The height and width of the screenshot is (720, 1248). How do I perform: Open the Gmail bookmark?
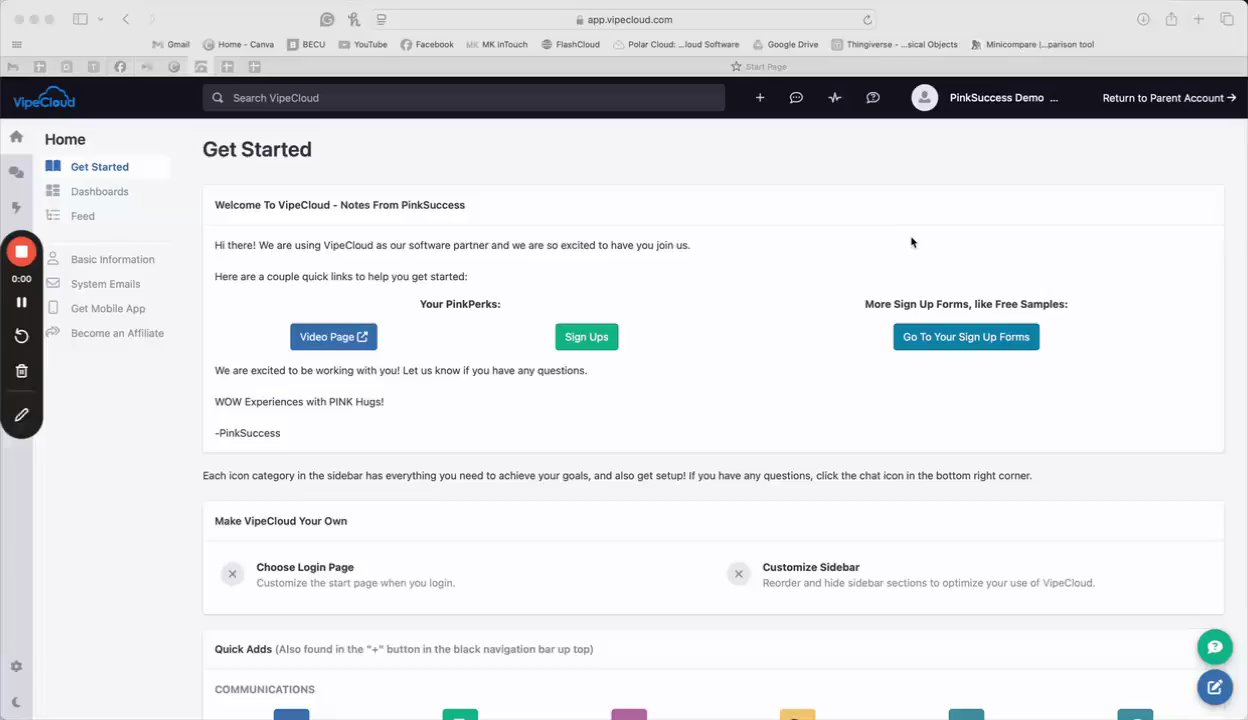[170, 44]
